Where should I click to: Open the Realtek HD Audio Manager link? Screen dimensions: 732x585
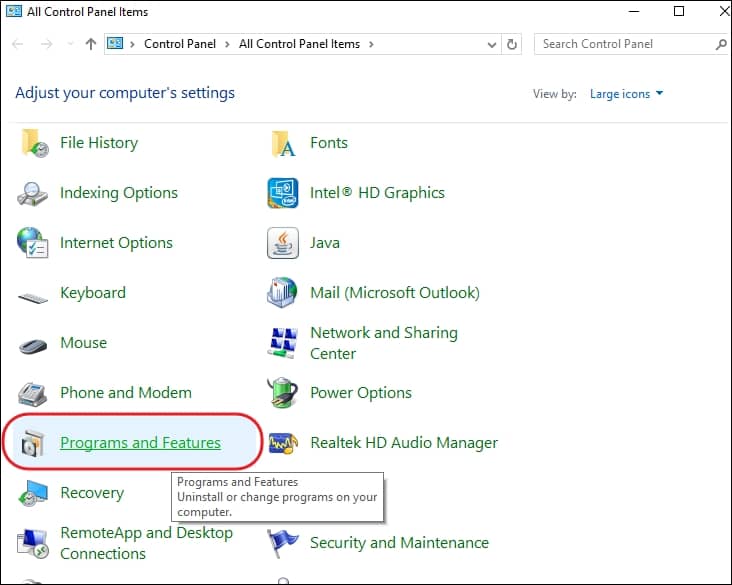point(404,443)
